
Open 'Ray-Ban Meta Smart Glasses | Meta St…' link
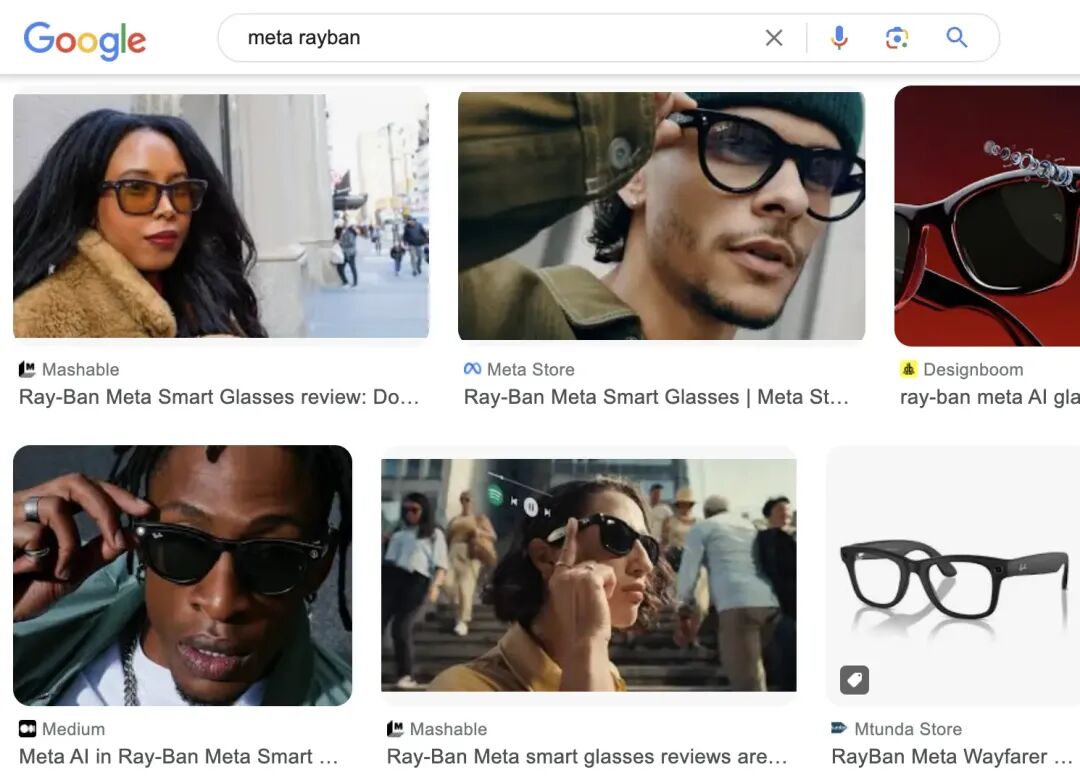point(656,397)
